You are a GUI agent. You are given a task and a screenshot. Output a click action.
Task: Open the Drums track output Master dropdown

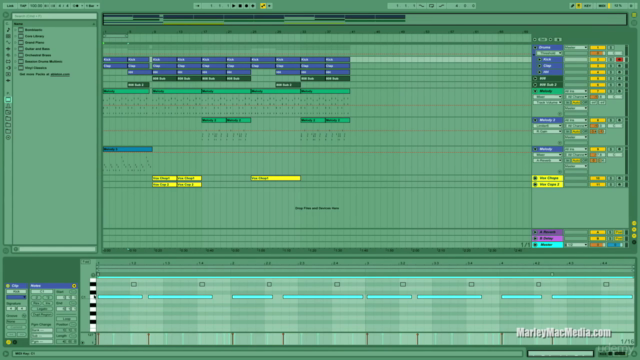[x=576, y=47]
